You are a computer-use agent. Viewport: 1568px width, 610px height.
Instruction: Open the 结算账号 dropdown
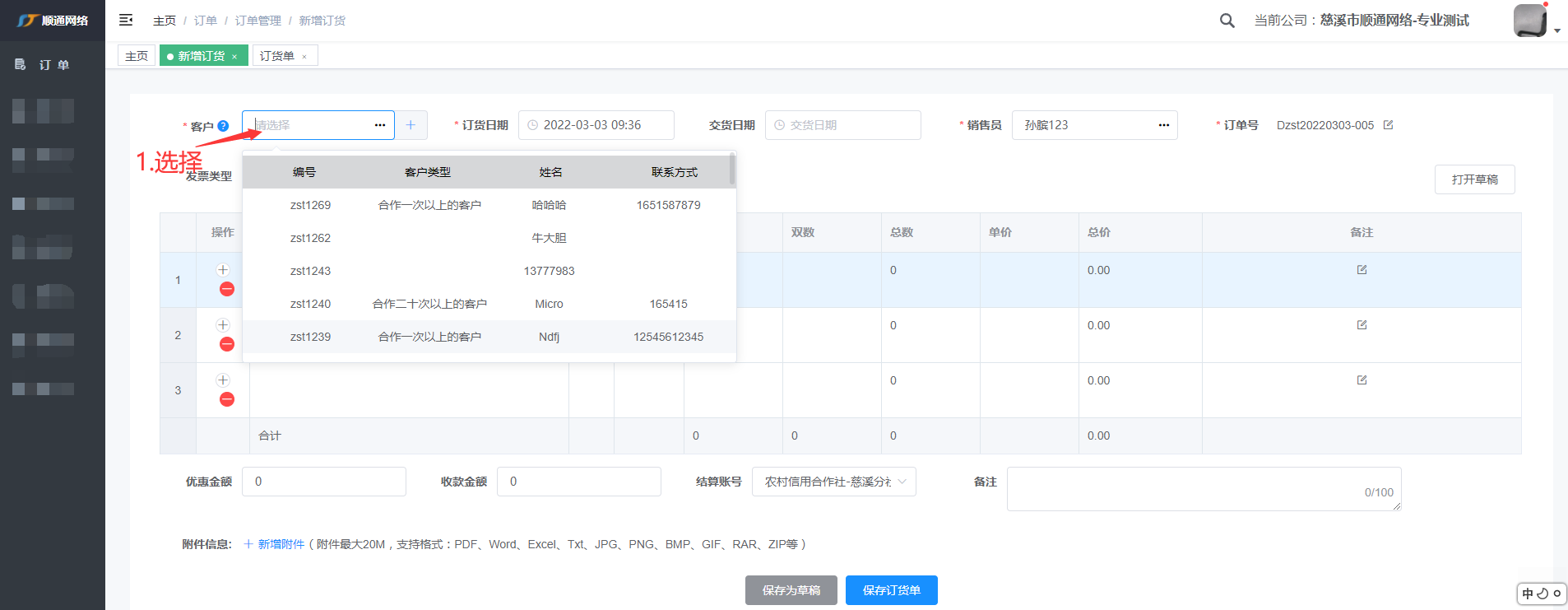click(x=833, y=482)
